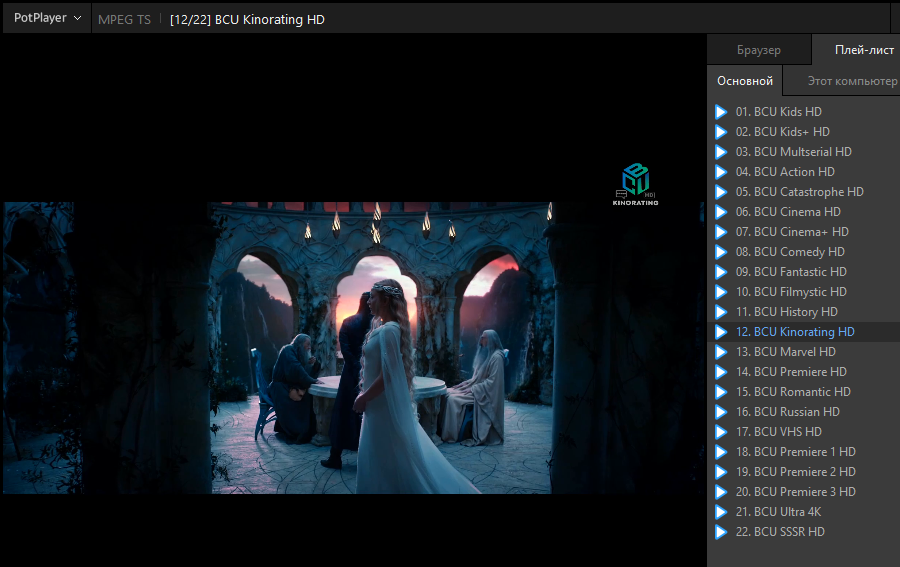Click play icon beside BCU SSSR HD
The width and height of the screenshot is (900, 567).
721,532
